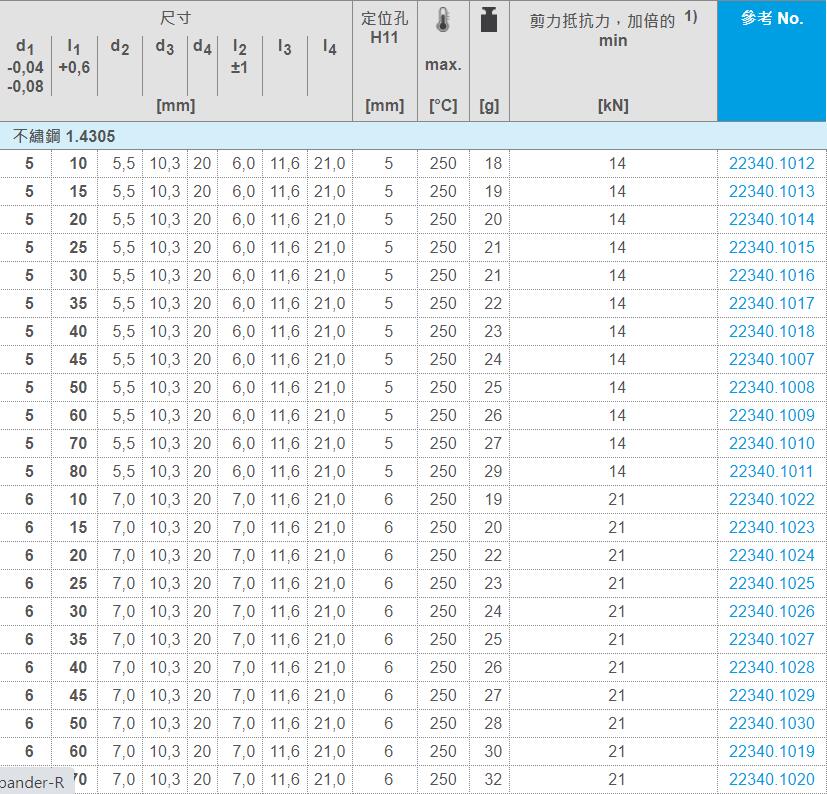Click the 定位孔 H11 column header
827x794 pixels.
(x=384, y=29)
